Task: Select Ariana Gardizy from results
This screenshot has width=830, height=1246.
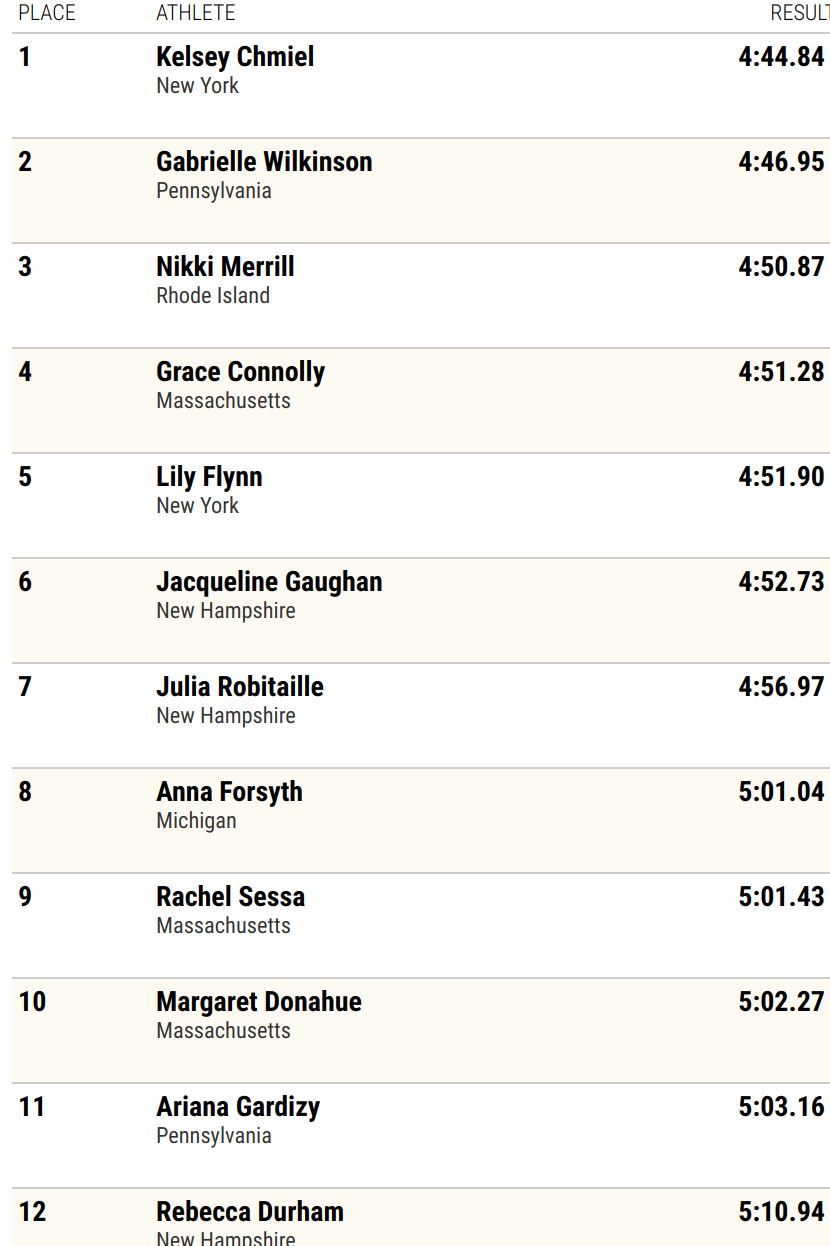Action: 238,1107
